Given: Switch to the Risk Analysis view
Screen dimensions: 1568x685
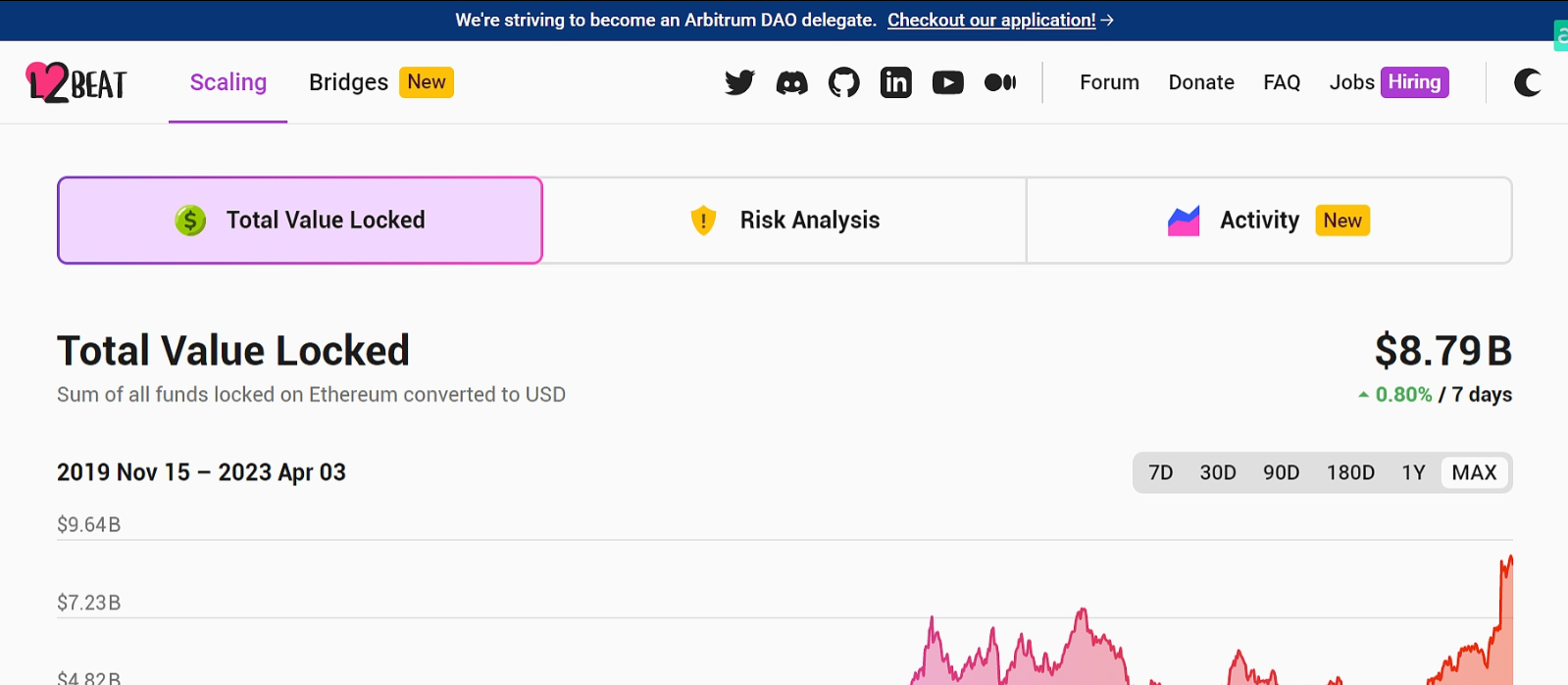Looking at the screenshot, I should (784, 220).
